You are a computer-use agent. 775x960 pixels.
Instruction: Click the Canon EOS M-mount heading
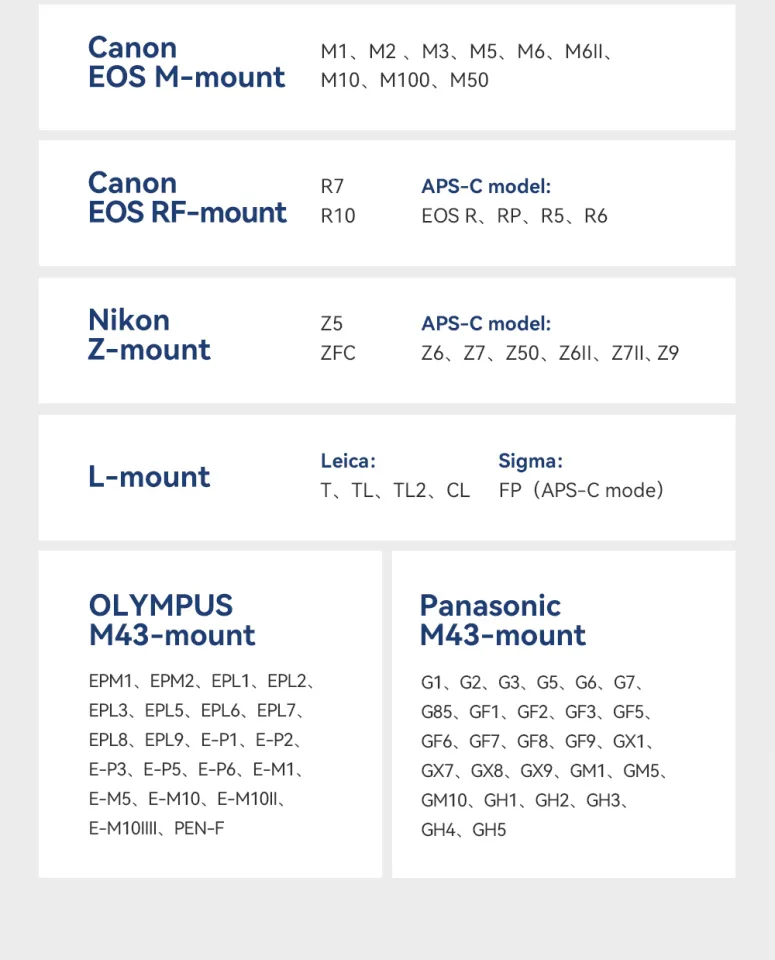186,62
